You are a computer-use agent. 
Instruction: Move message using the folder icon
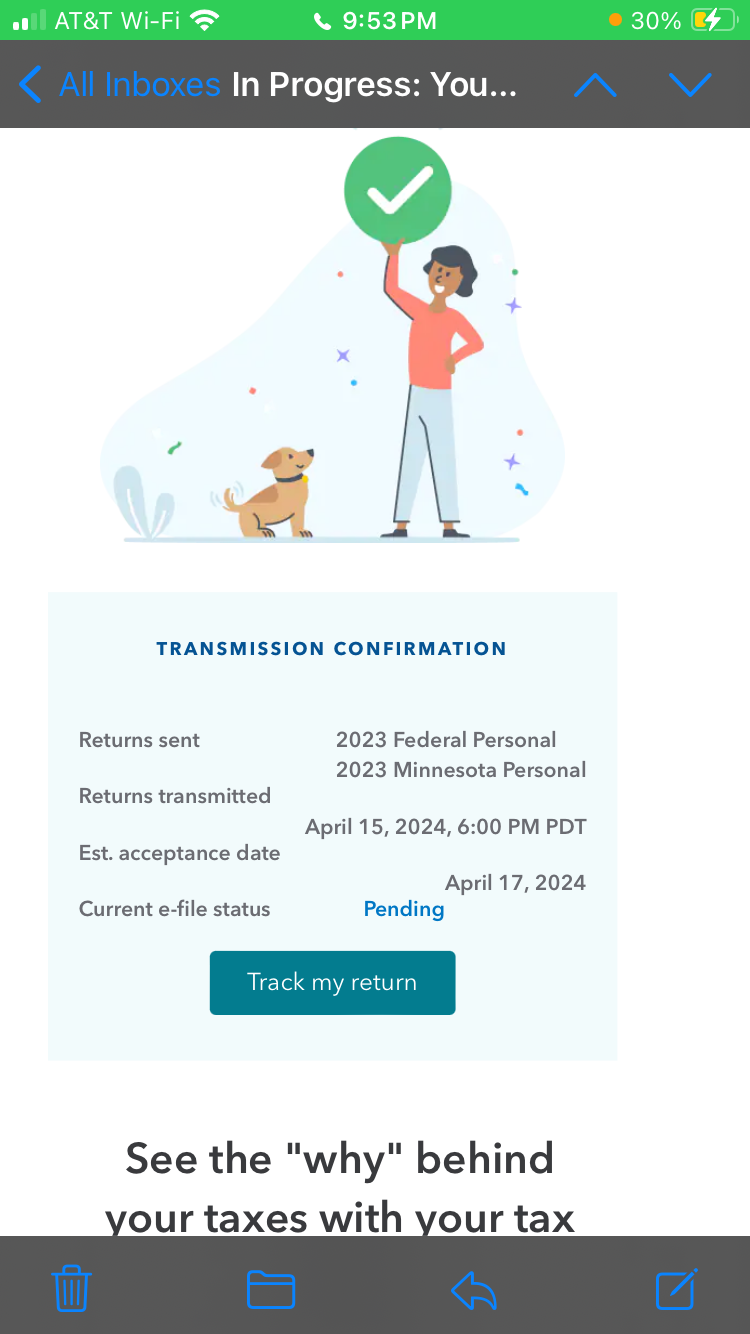[x=271, y=1289]
